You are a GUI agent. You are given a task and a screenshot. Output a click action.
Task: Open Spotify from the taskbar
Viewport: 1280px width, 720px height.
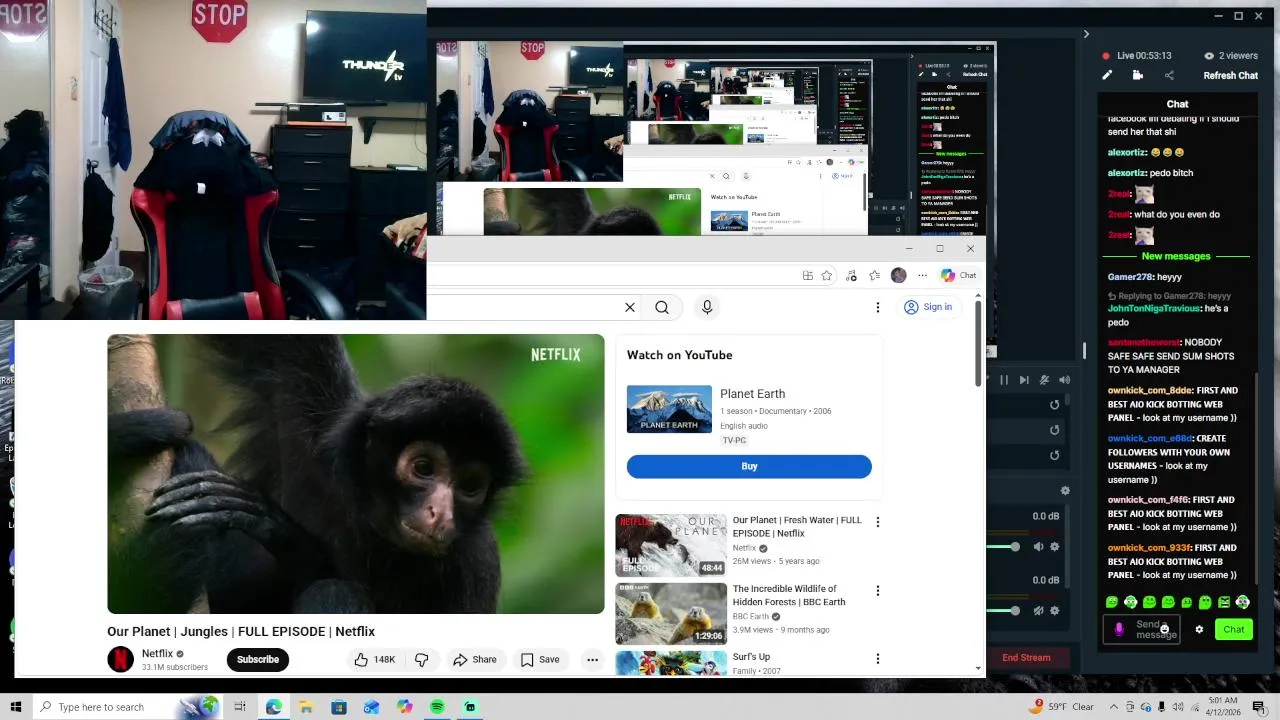(437, 707)
